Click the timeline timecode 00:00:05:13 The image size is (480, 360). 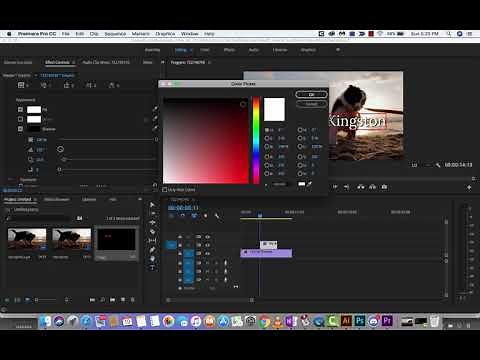click(x=183, y=208)
